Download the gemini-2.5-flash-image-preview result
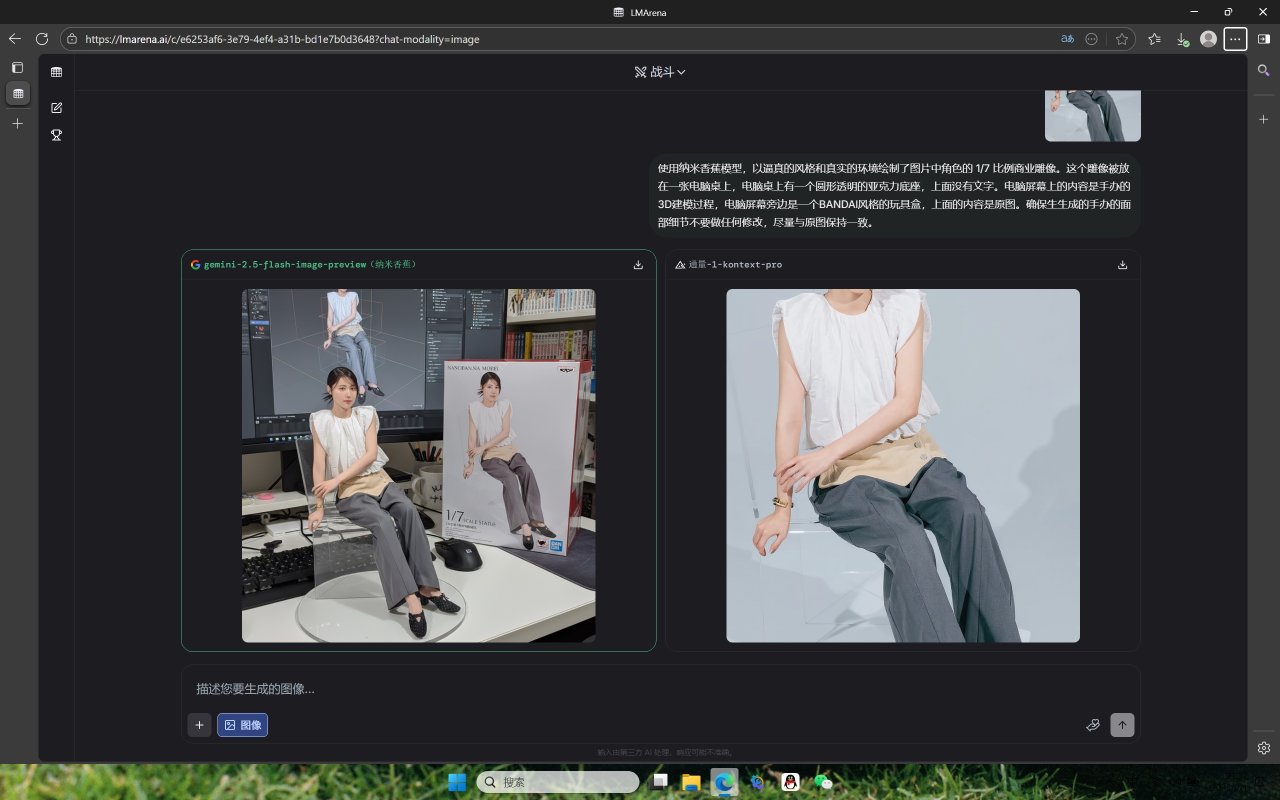This screenshot has width=1280, height=800. coord(638,265)
